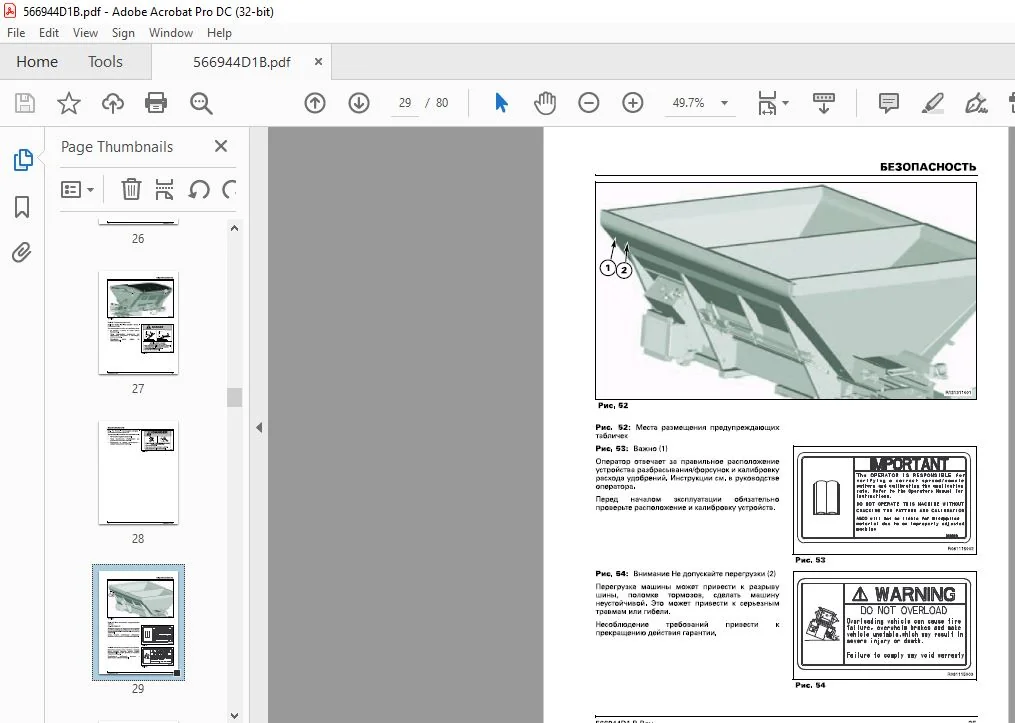This screenshot has width=1015, height=723.
Task: Select page 29 thumbnail
Action: pos(138,622)
